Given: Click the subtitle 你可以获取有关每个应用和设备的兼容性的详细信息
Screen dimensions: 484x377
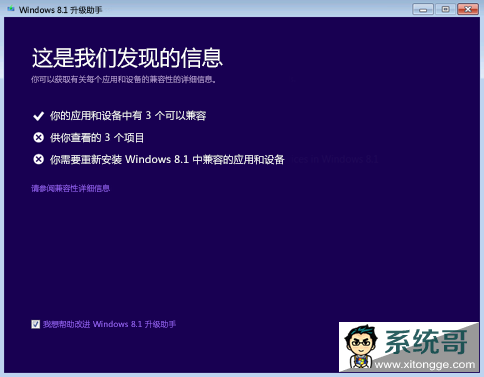Looking at the screenshot, I should 123,79.
